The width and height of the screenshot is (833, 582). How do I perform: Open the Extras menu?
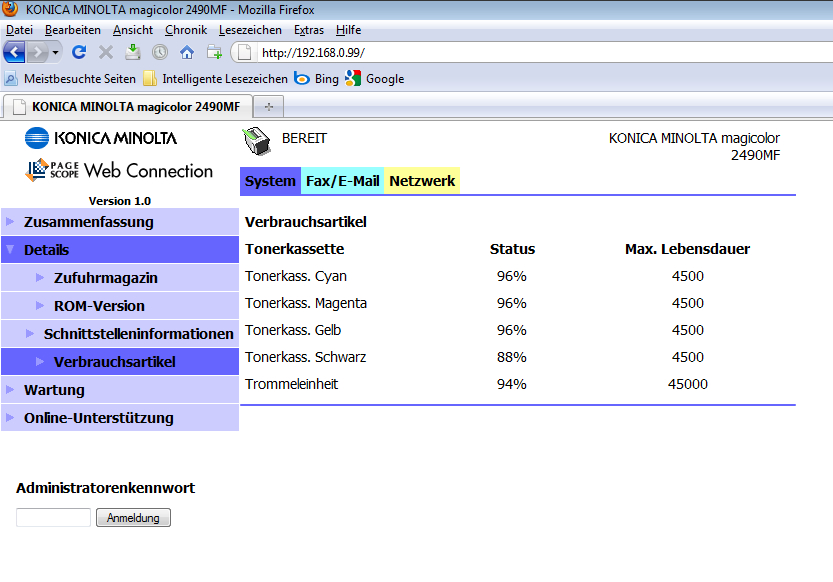[309, 30]
